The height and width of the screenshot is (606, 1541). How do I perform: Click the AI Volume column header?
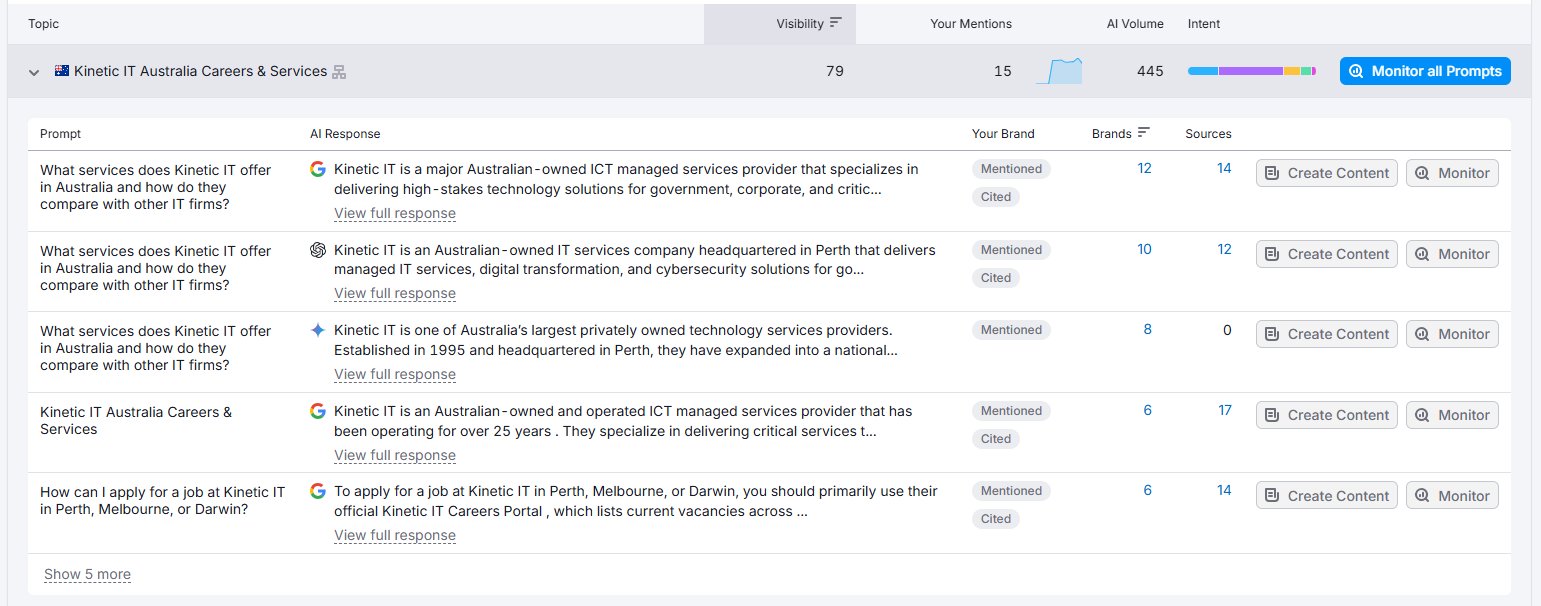(x=1135, y=23)
